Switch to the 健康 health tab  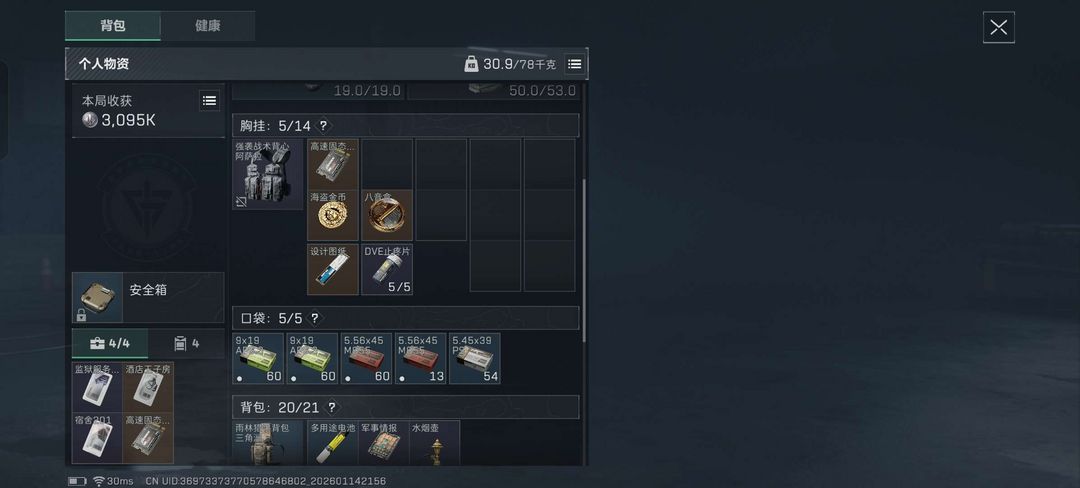click(207, 25)
